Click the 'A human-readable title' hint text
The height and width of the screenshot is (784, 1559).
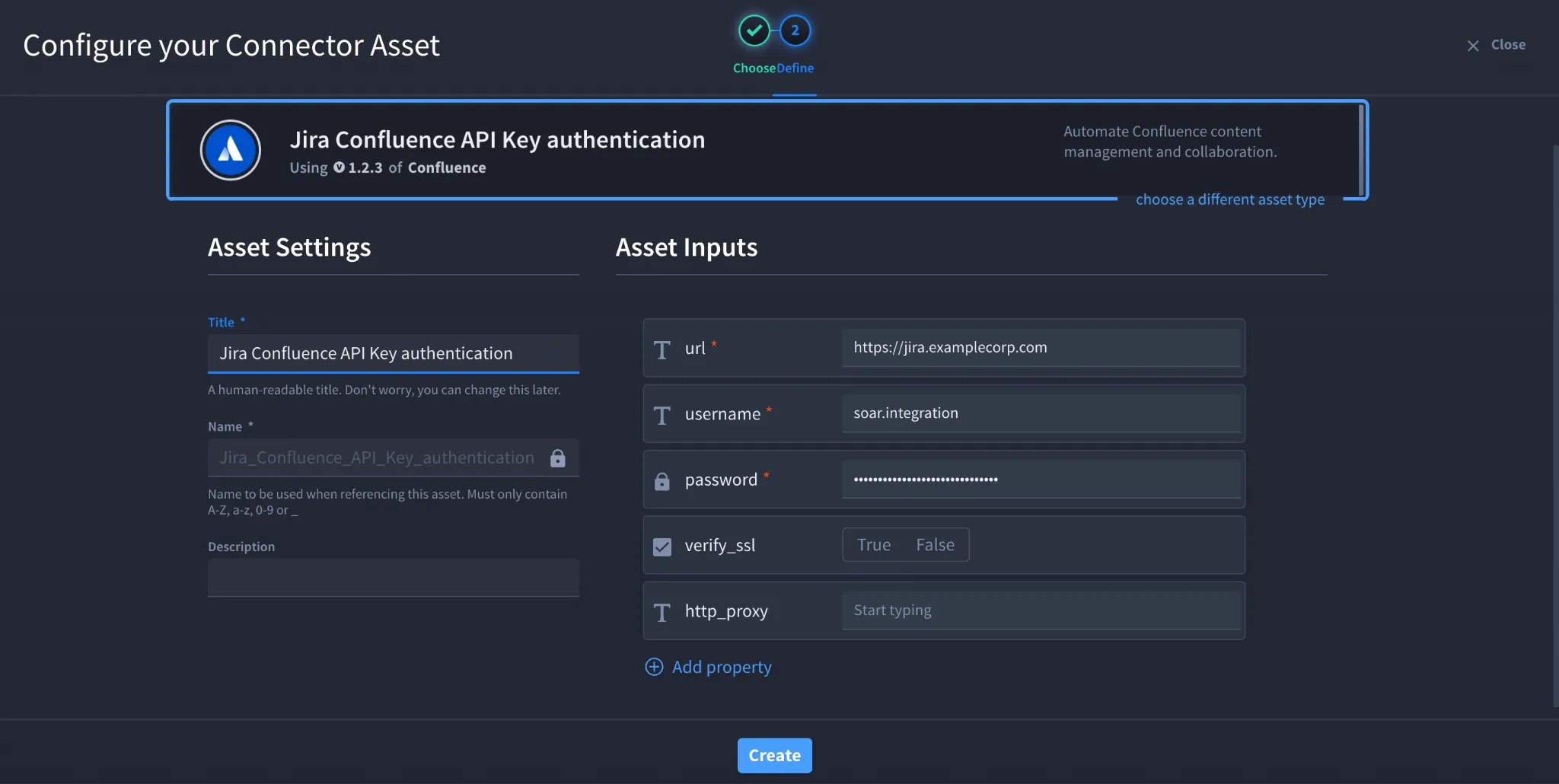tap(384, 390)
